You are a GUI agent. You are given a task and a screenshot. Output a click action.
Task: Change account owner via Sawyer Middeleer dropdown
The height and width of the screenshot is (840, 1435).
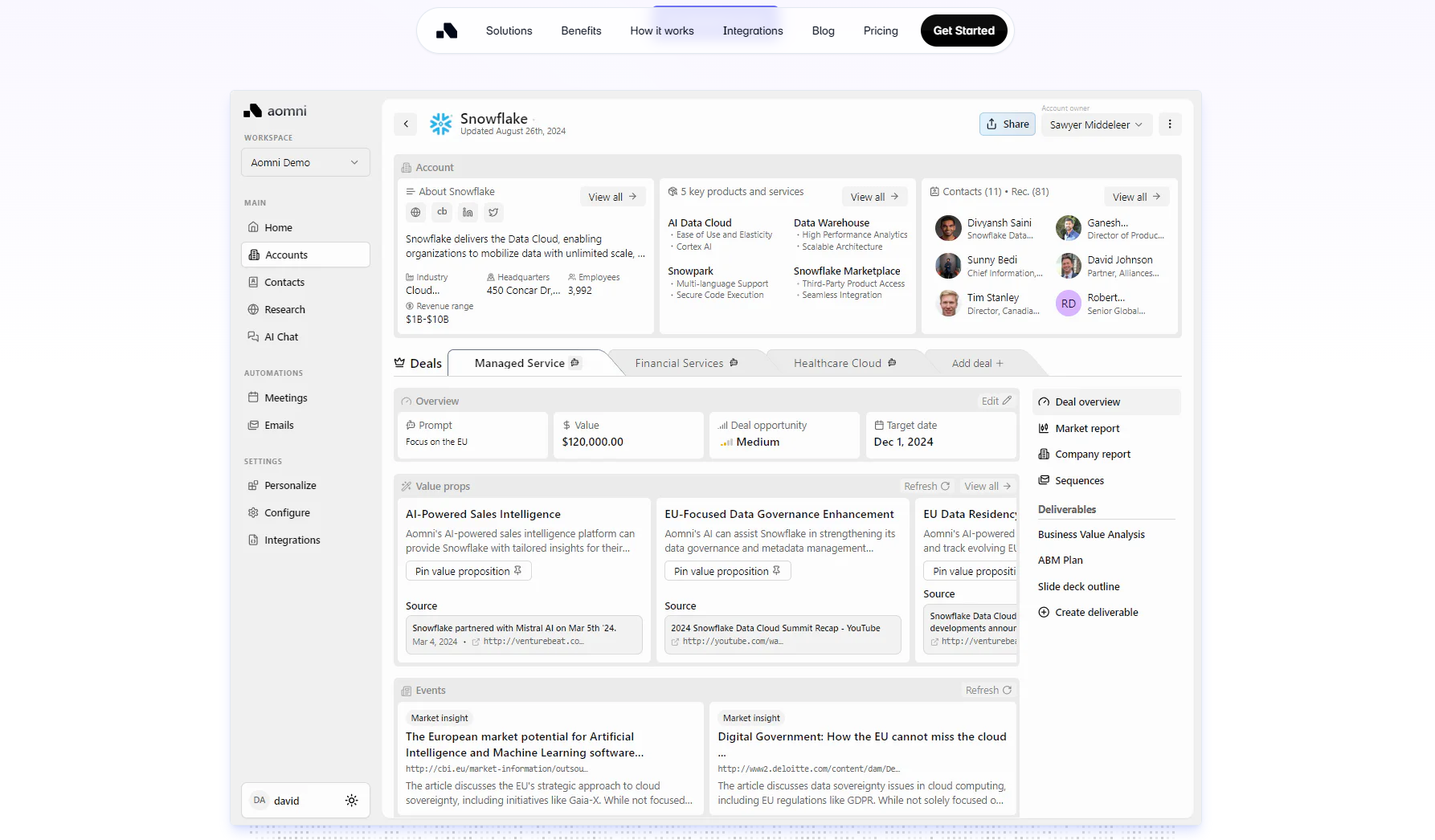1096,124
